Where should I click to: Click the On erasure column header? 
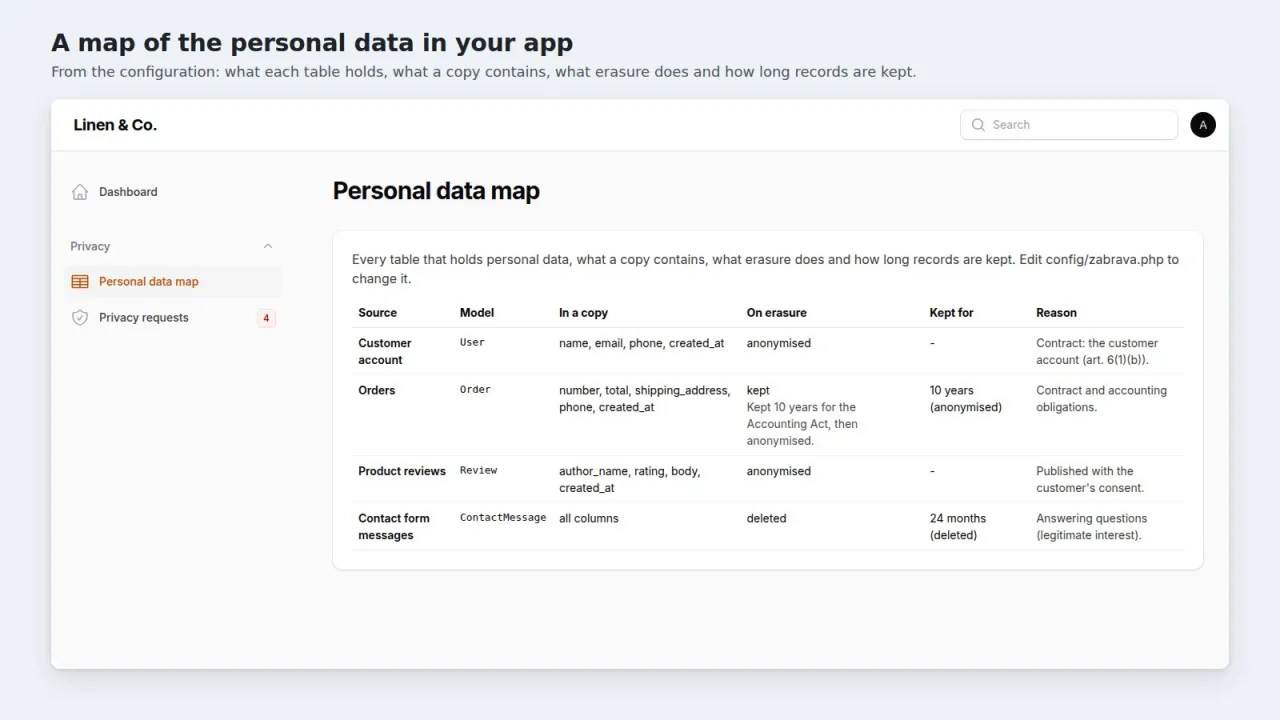pos(777,313)
